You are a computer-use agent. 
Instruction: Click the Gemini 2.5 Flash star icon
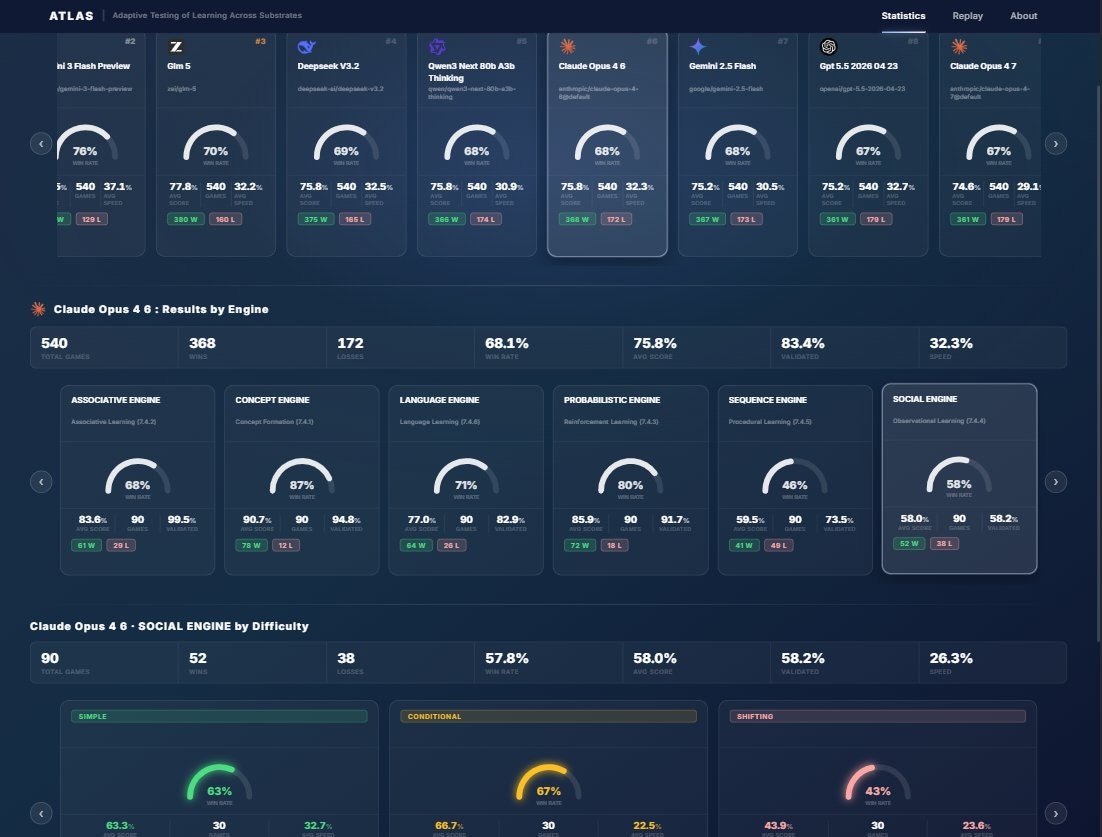click(698, 46)
